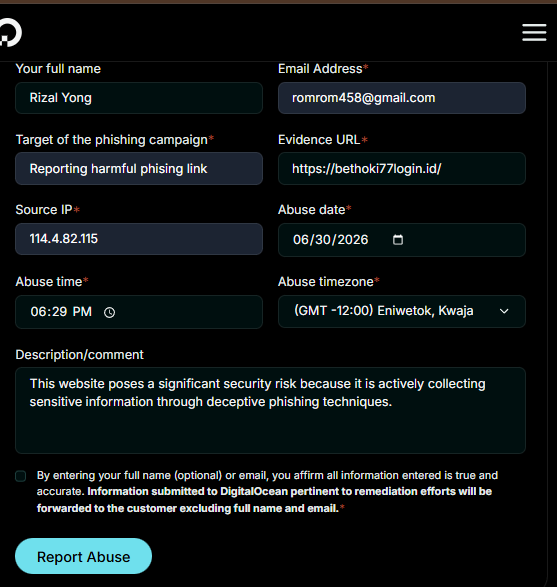
Task: Expand the Abuse timezone dropdown
Action: (402, 311)
